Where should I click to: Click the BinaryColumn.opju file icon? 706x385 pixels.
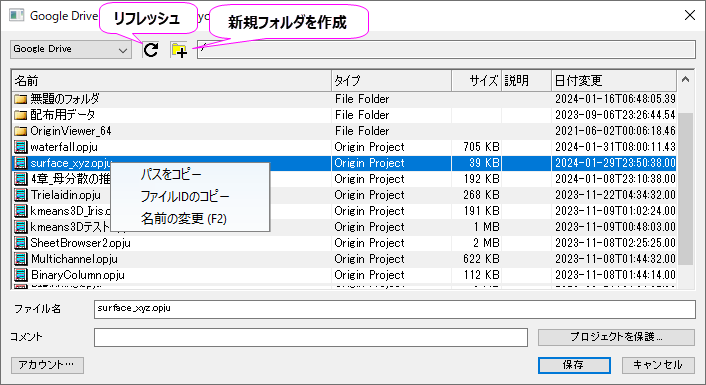pyautogui.click(x=21, y=275)
